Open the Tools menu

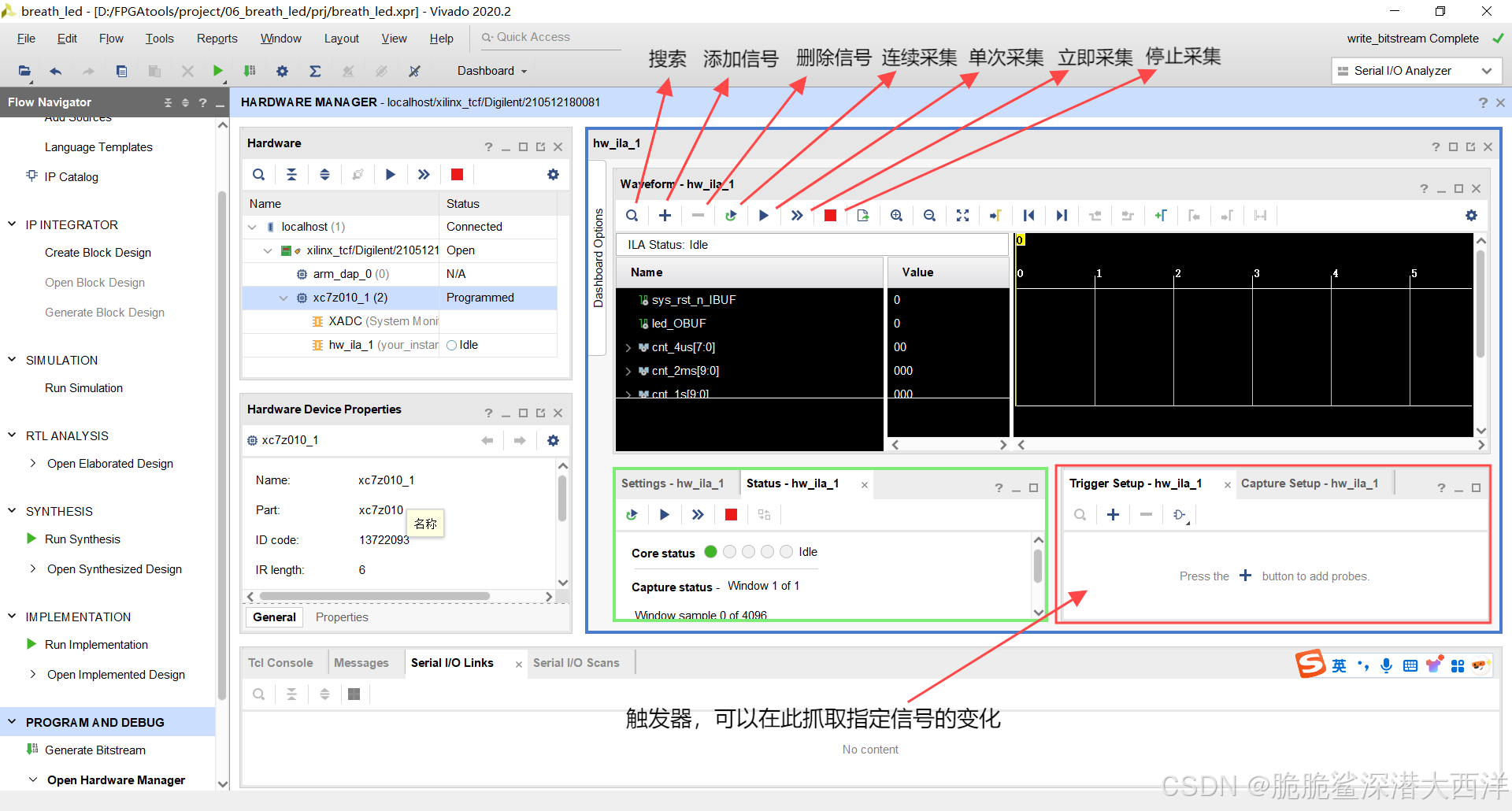click(x=159, y=39)
